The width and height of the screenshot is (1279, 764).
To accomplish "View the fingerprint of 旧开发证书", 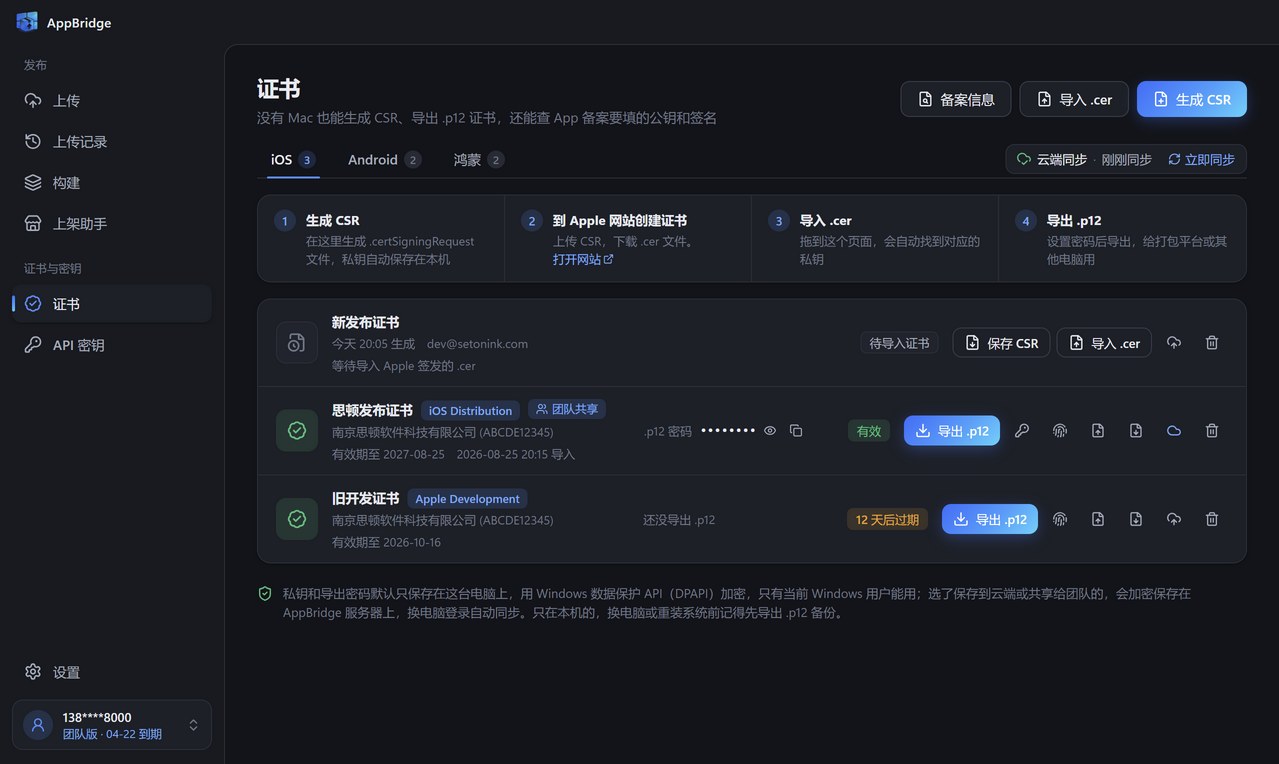I will coord(1060,519).
